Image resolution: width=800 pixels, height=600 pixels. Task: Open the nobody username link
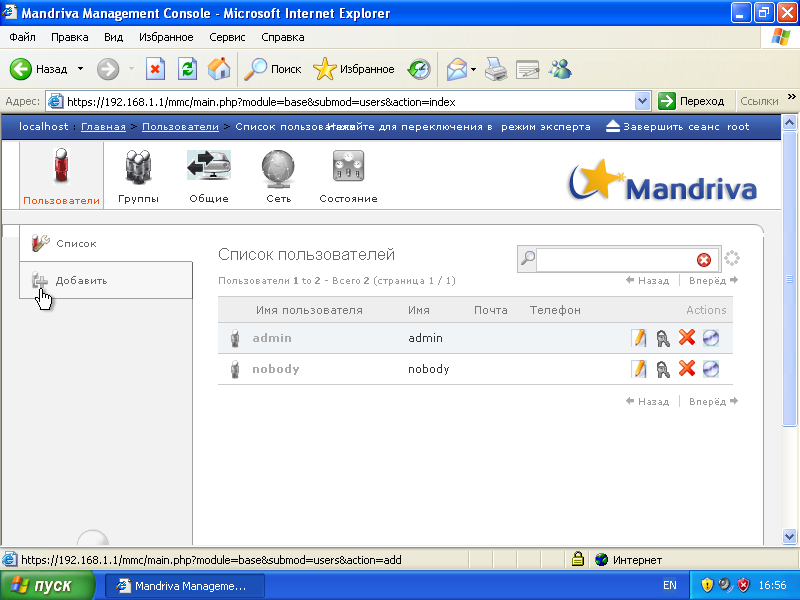click(276, 369)
